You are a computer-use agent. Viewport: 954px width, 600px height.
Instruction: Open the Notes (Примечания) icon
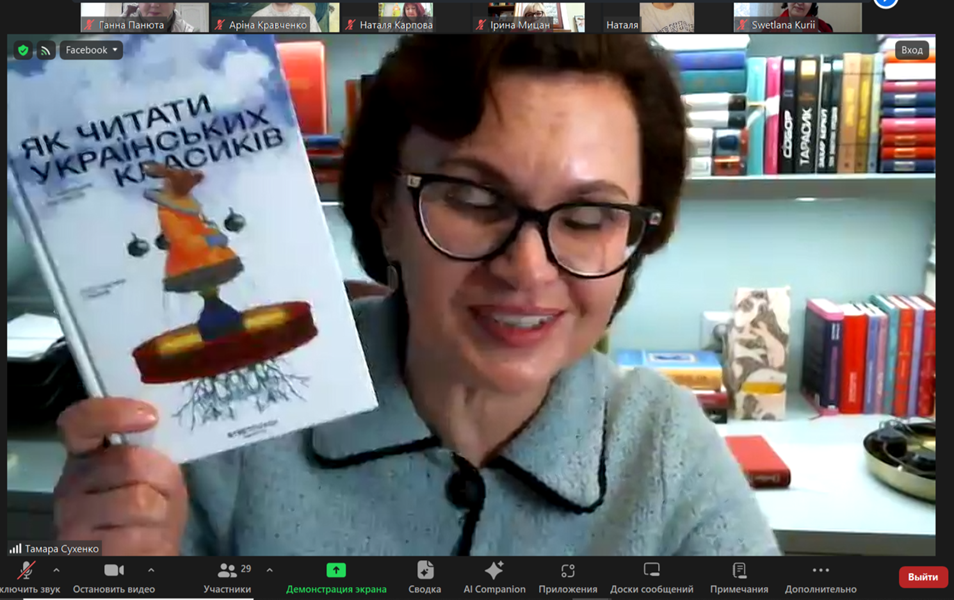pyautogui.click(x=739, y=570)
